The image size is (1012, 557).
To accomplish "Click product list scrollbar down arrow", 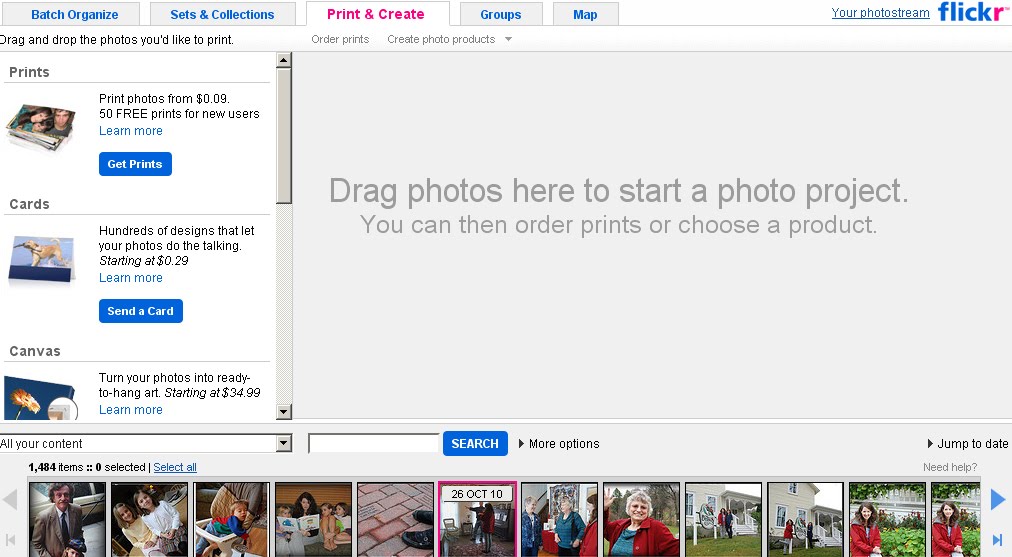I will pos(283,411).
